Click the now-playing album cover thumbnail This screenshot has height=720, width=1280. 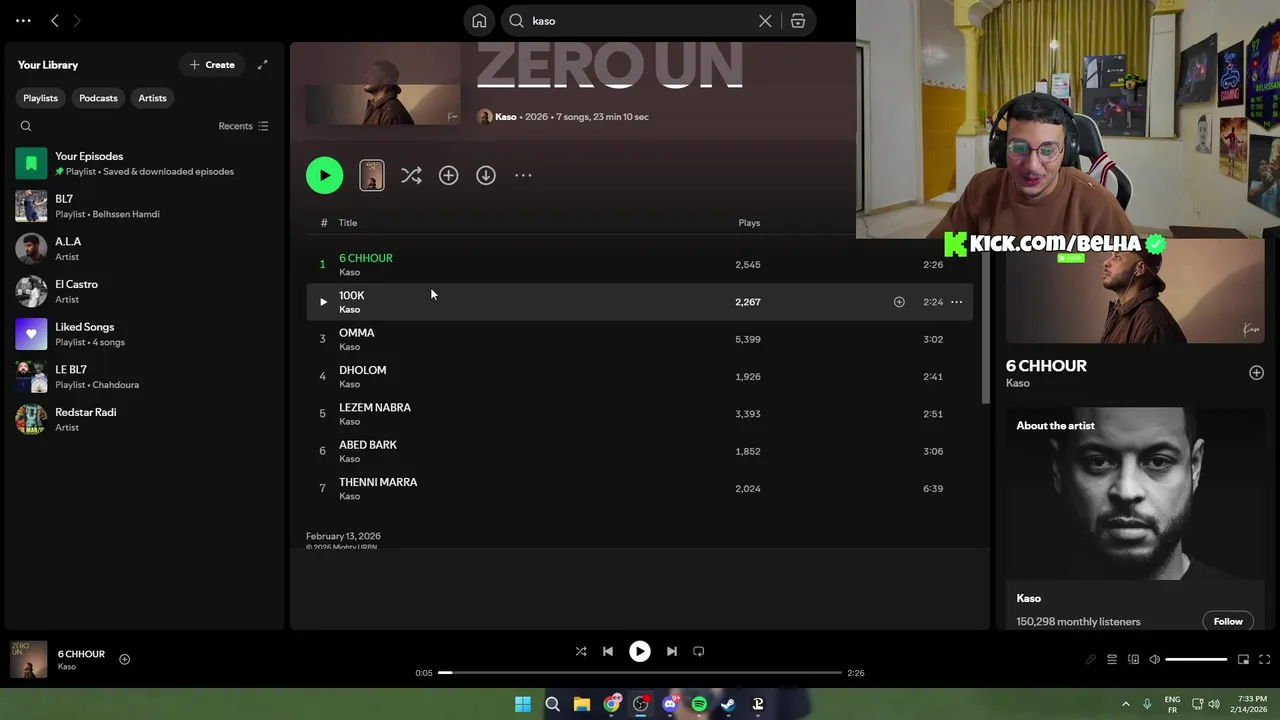tap(29, 660)
